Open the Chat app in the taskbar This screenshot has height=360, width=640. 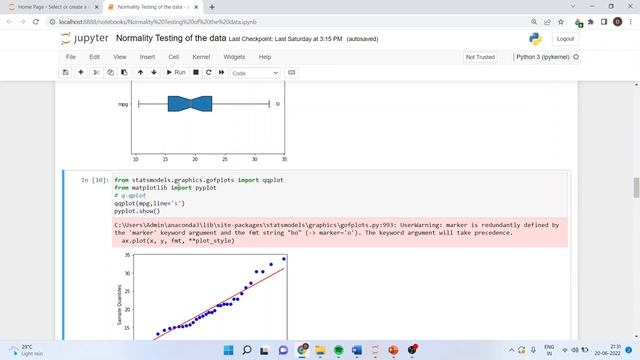tap(283, 350)
